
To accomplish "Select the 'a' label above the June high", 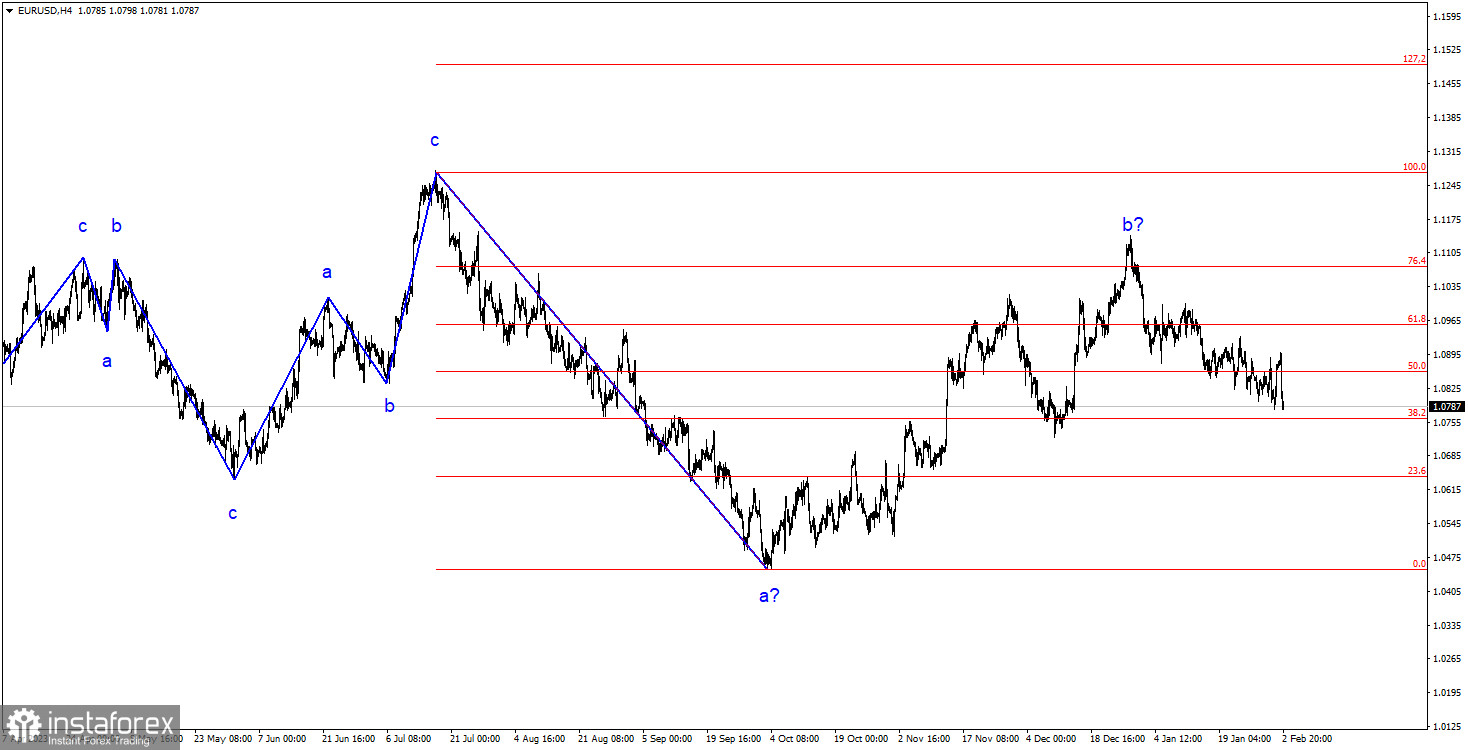I will (x=327, y=272).
